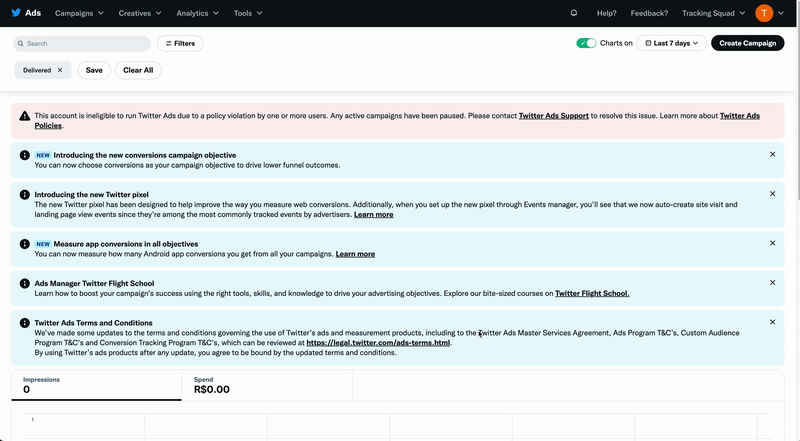800x441 pixels.
Task: Dismiss the Twitter Flight School notice
Action: [x=772, y=282]
